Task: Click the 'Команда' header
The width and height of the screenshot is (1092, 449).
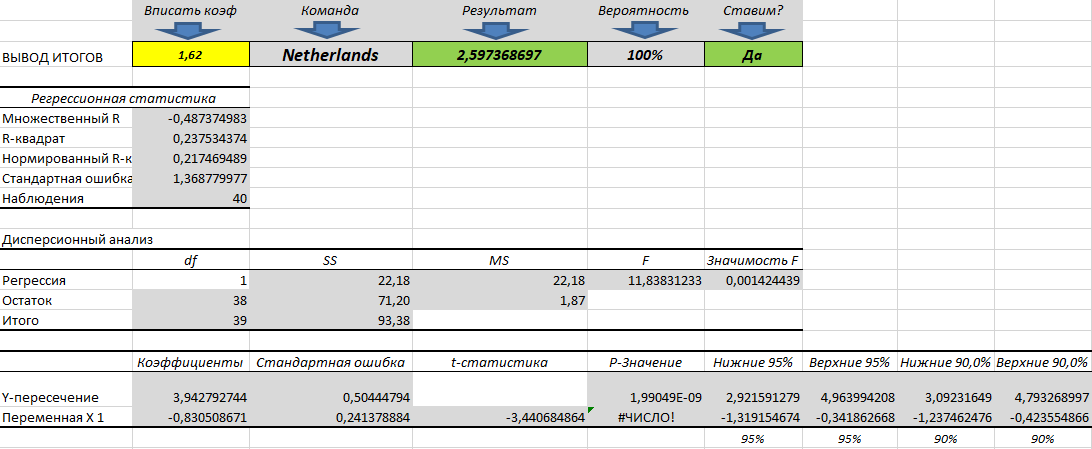Action: coord(330,10)
